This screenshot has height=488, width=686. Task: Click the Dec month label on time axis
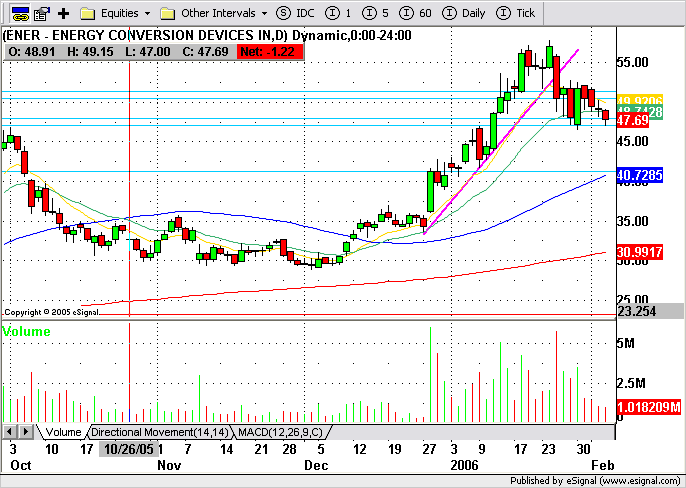316,465
